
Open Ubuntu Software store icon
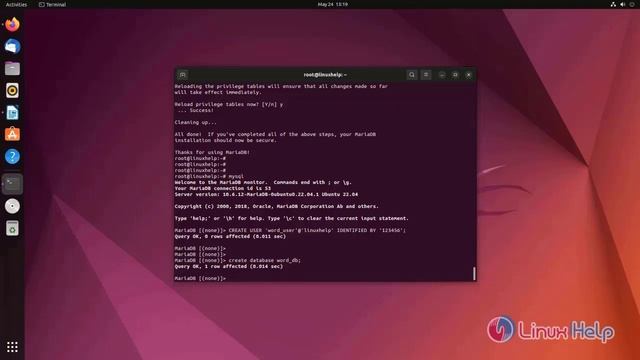pyautogui.click(x=12, y=134)
